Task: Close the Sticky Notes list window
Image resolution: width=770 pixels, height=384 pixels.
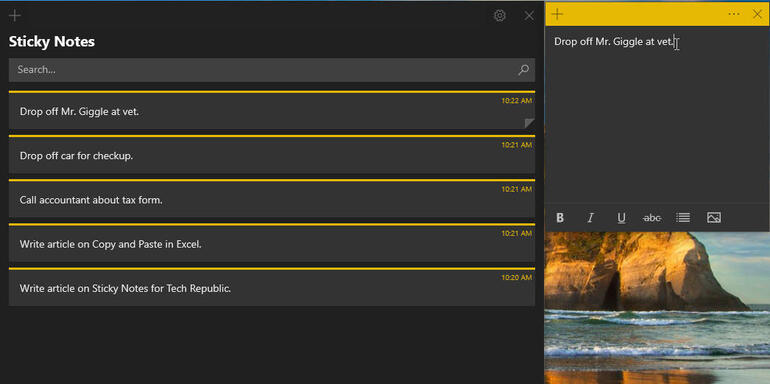Action: point(529,16)
